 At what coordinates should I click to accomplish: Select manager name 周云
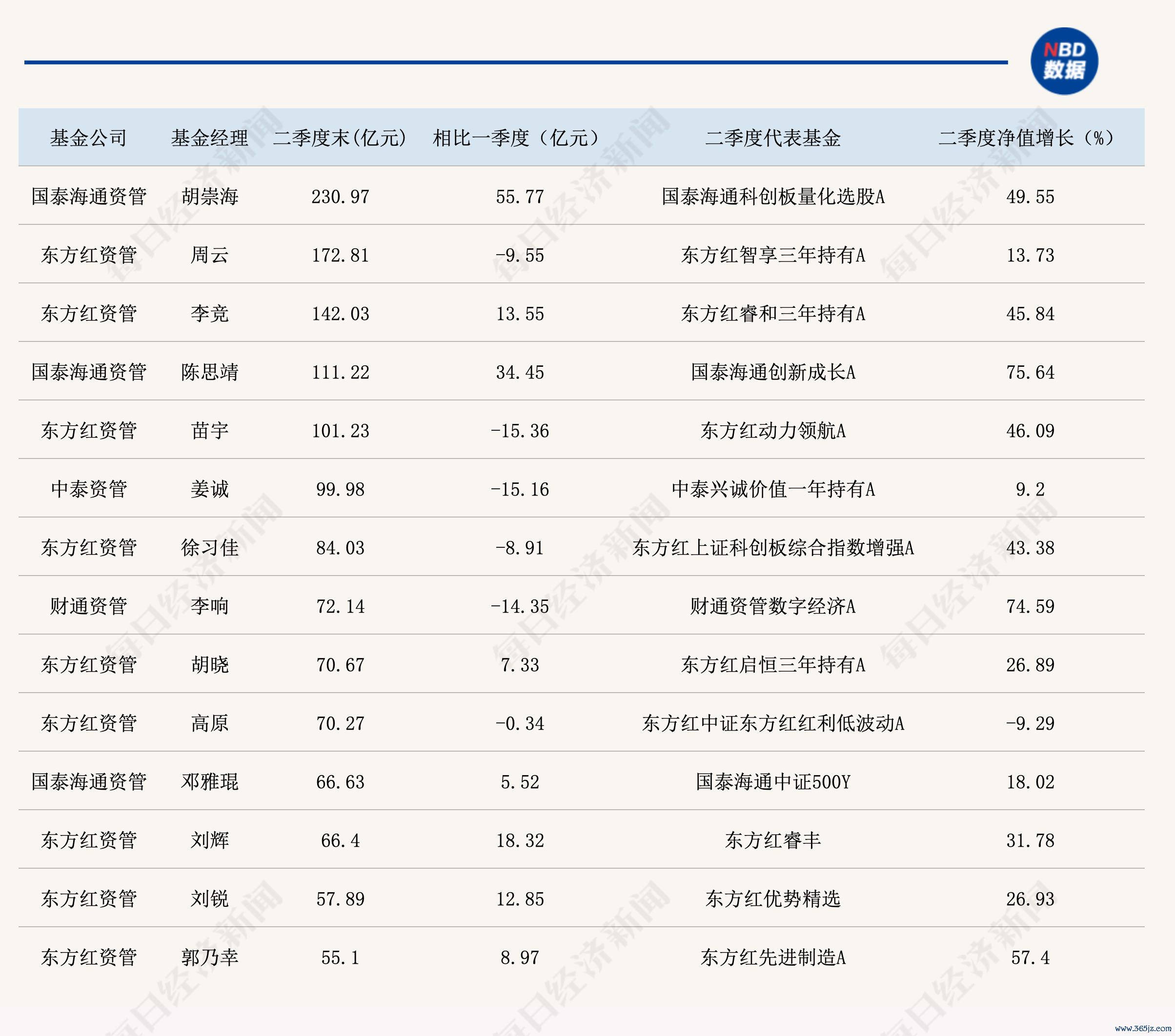tap(210, 255)
